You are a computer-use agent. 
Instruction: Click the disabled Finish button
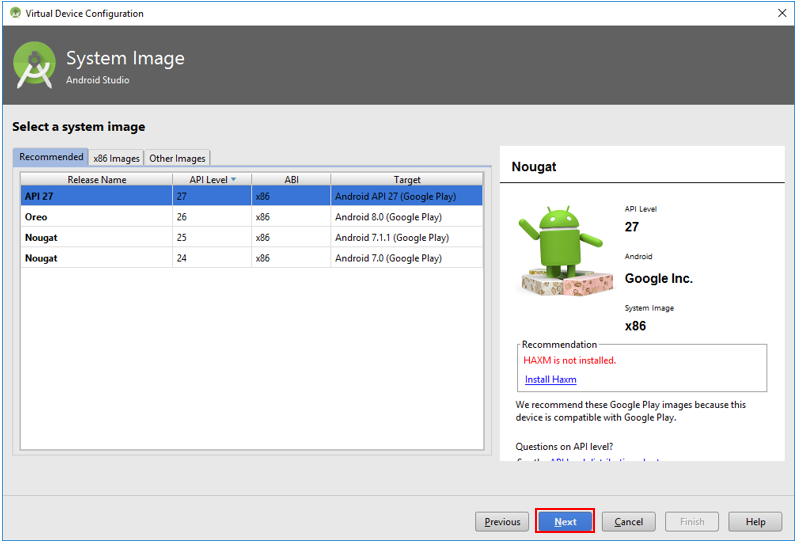pos(692,522)
